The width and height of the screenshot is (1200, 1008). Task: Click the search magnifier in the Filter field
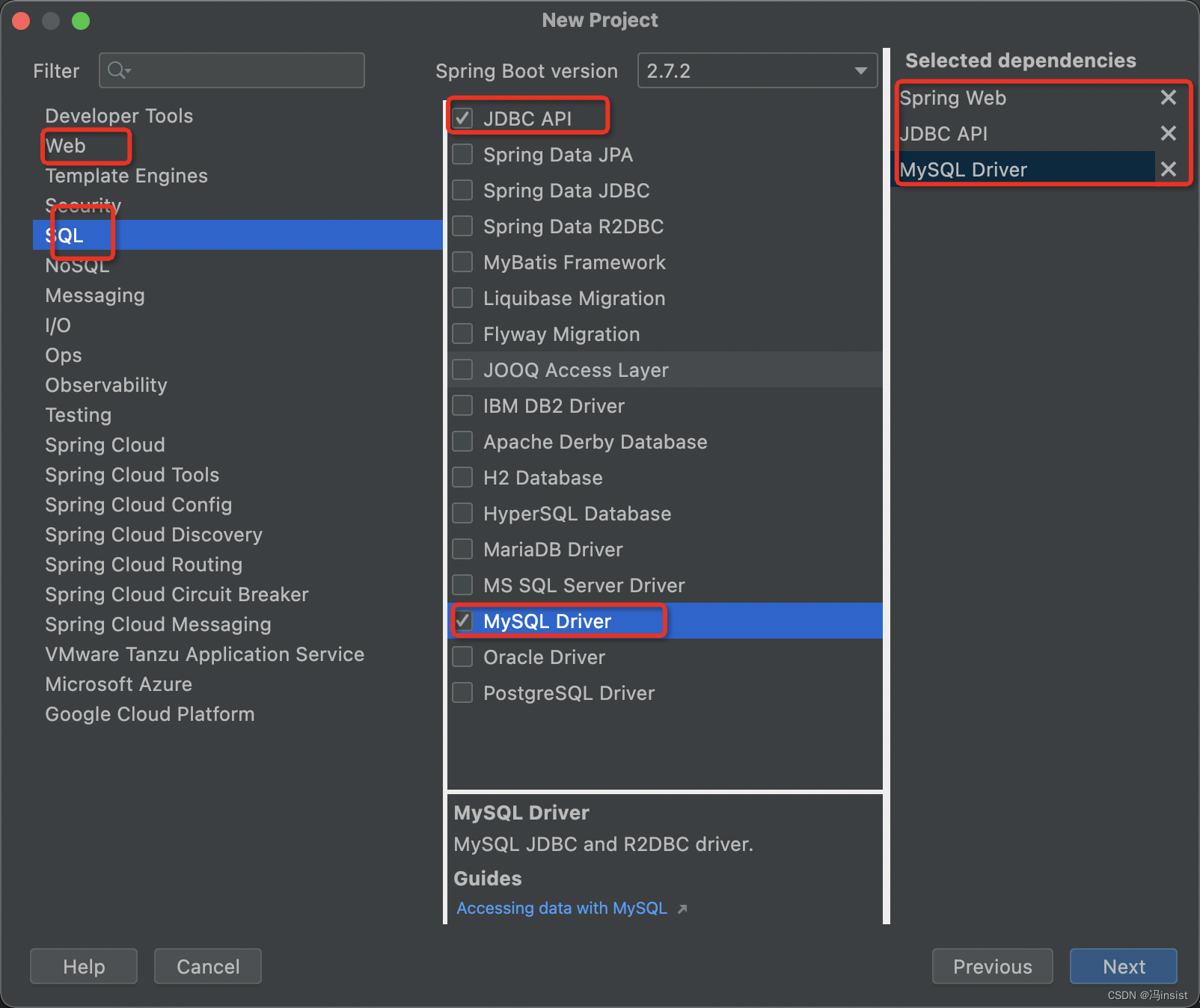[x=117, y=70]
